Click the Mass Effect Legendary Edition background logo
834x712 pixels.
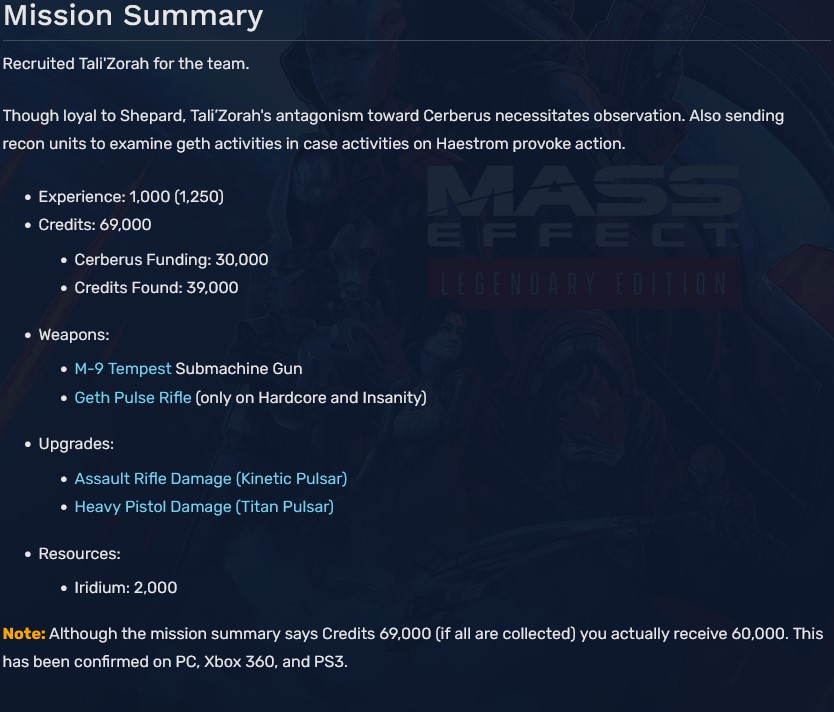tap(582, 235)
